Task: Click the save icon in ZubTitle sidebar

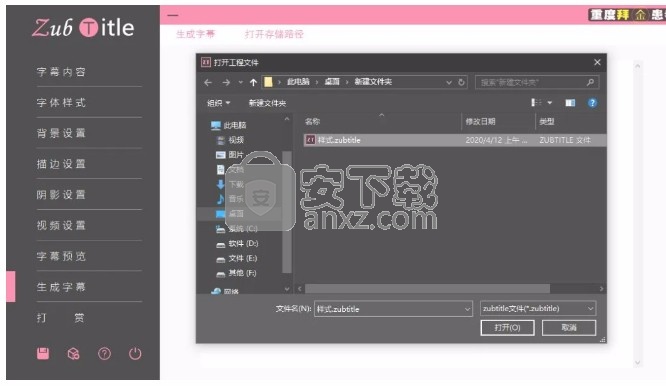Action: tap(43, 353)
